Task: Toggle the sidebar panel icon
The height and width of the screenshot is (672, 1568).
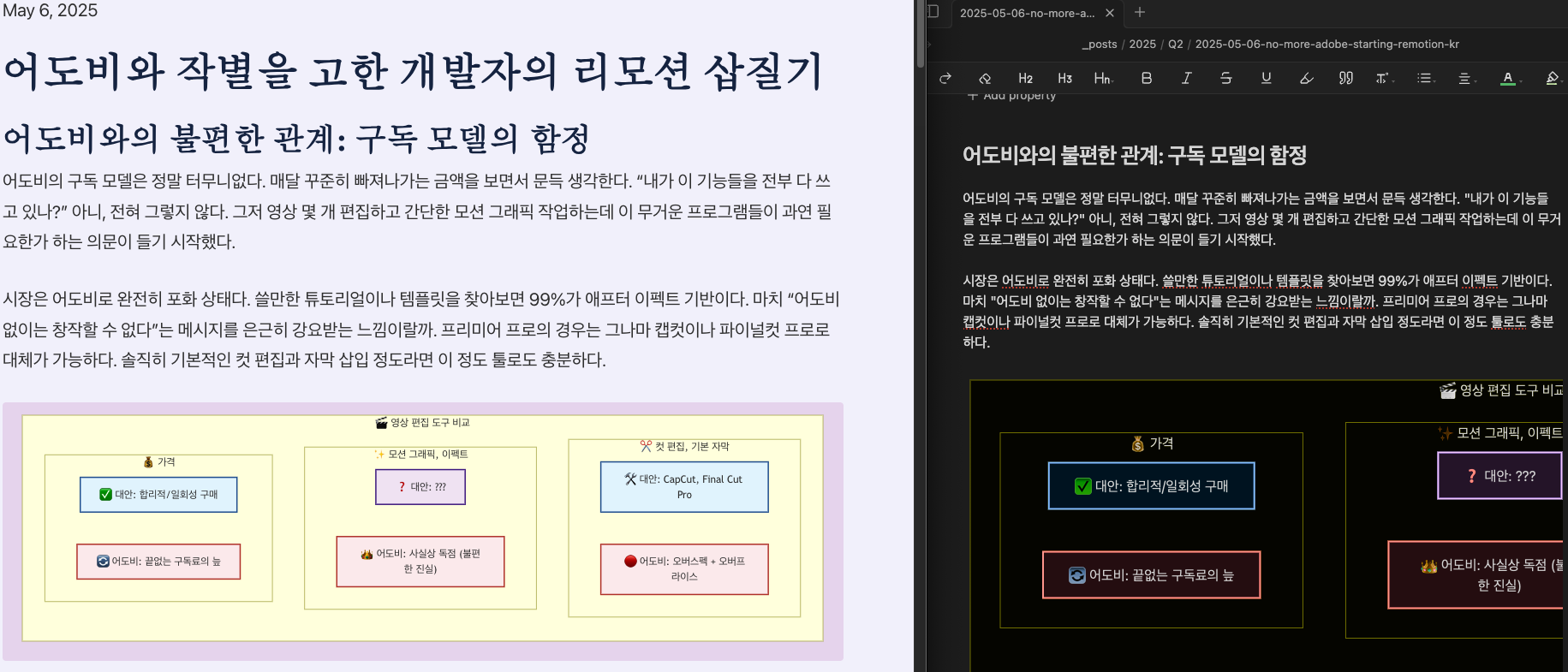Action: coord(933,12)
